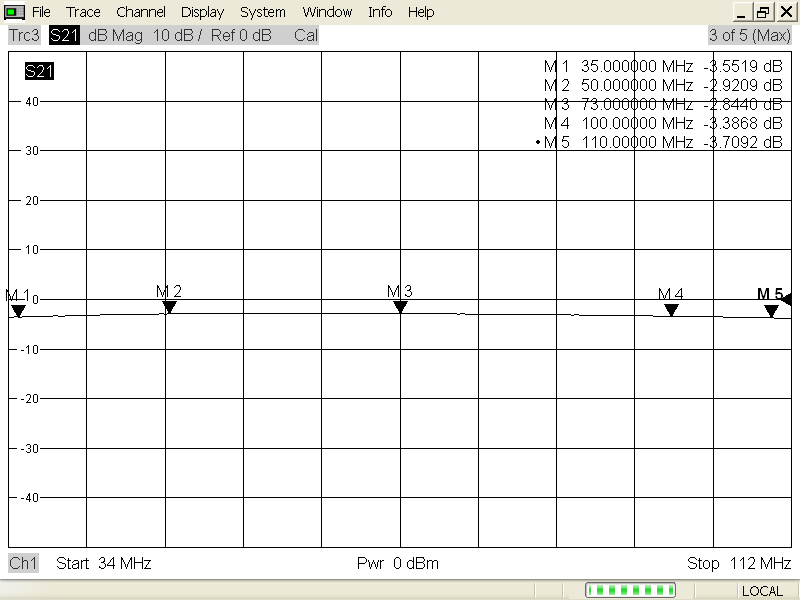Open the Help menu
800x600 pixels.
pos(421,12)
